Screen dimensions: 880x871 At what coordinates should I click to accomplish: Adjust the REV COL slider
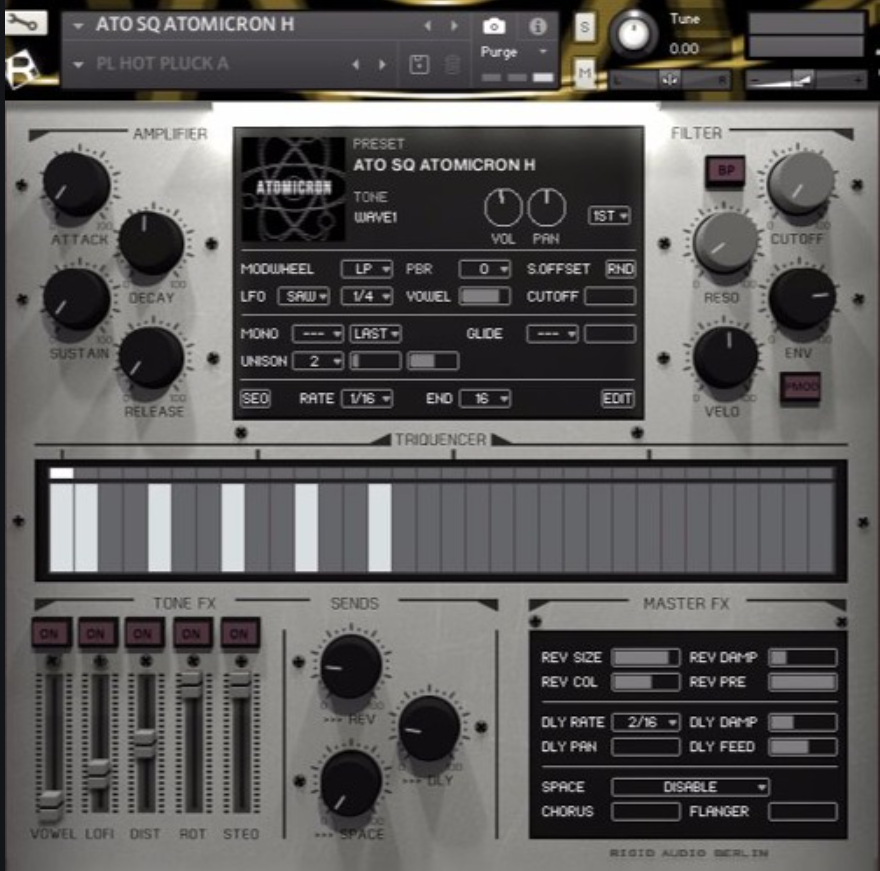(645, 682)
